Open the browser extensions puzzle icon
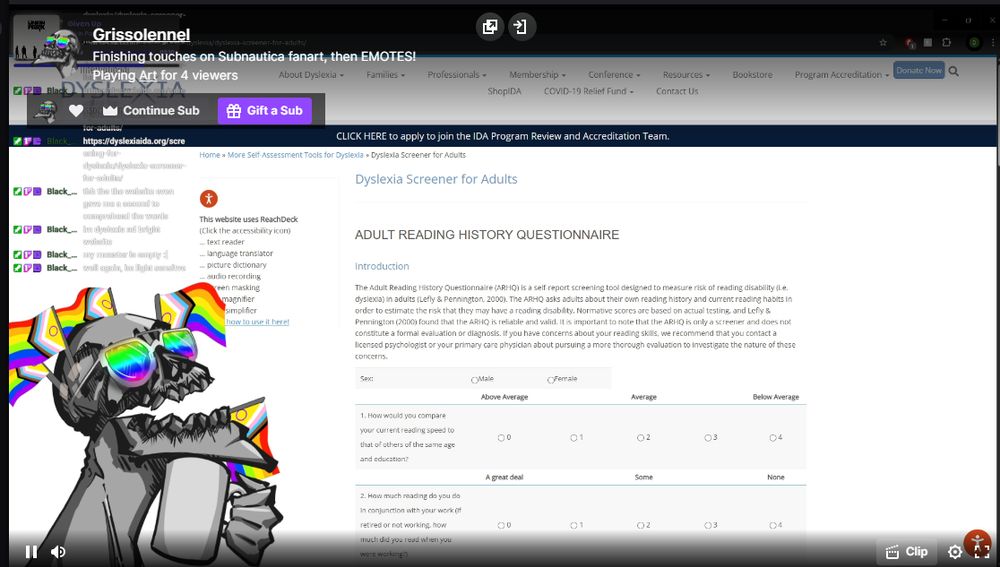The image size is (1000, 567). pos(946,43)
